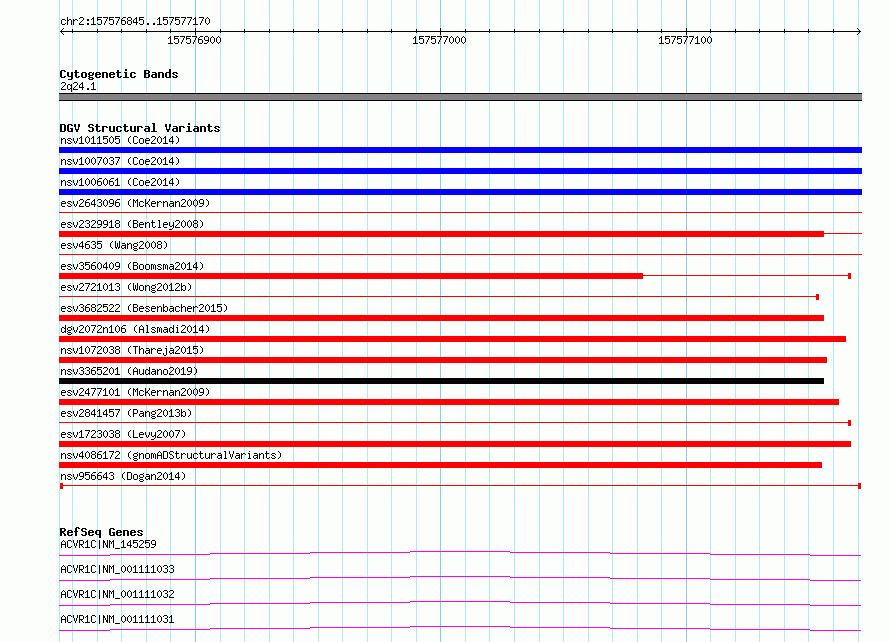890x642 pixels.
Task: Click the black bar for nsv3365201
Action: 442,381
